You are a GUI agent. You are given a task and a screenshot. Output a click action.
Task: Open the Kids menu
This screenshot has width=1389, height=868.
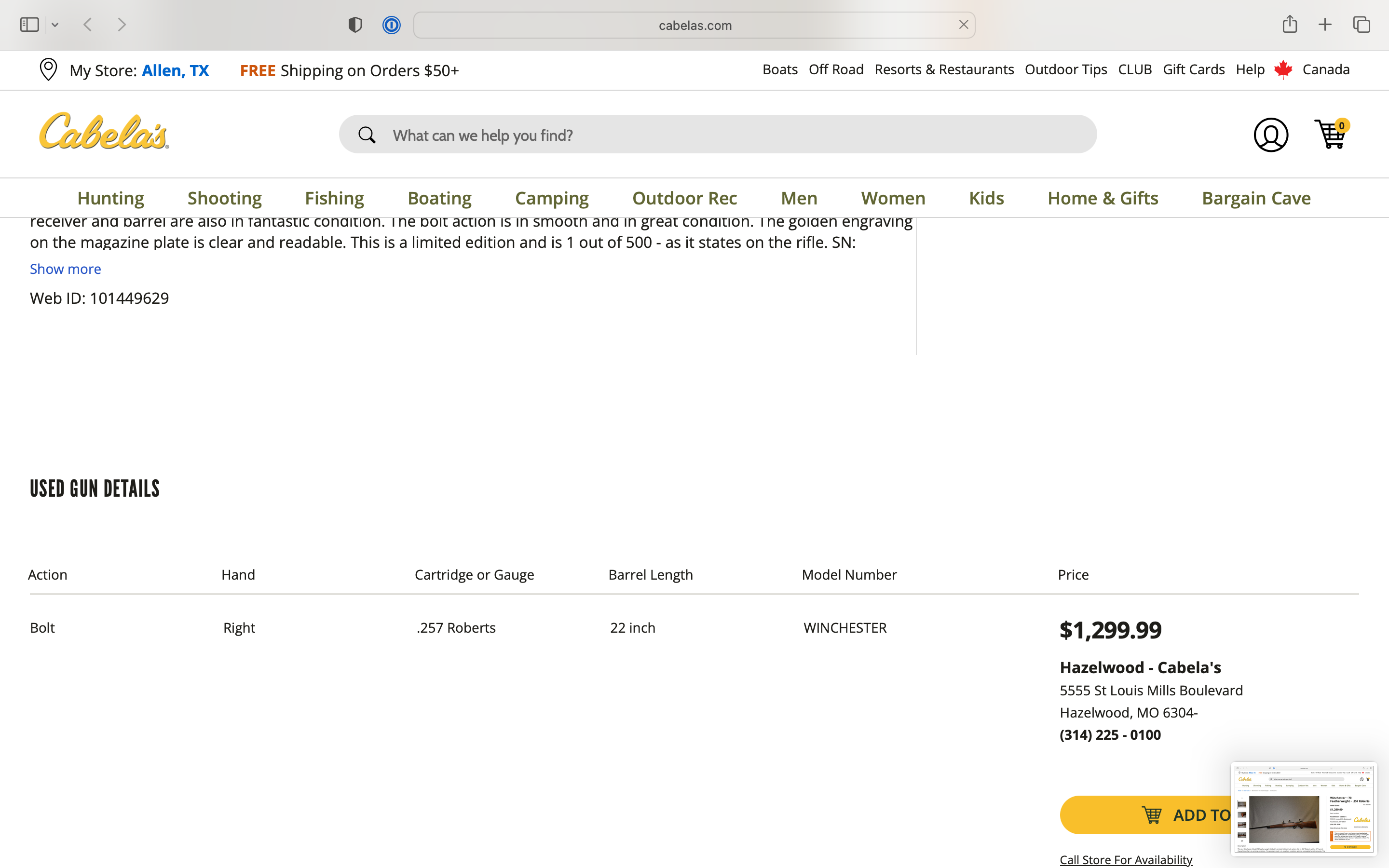[986, 198]
